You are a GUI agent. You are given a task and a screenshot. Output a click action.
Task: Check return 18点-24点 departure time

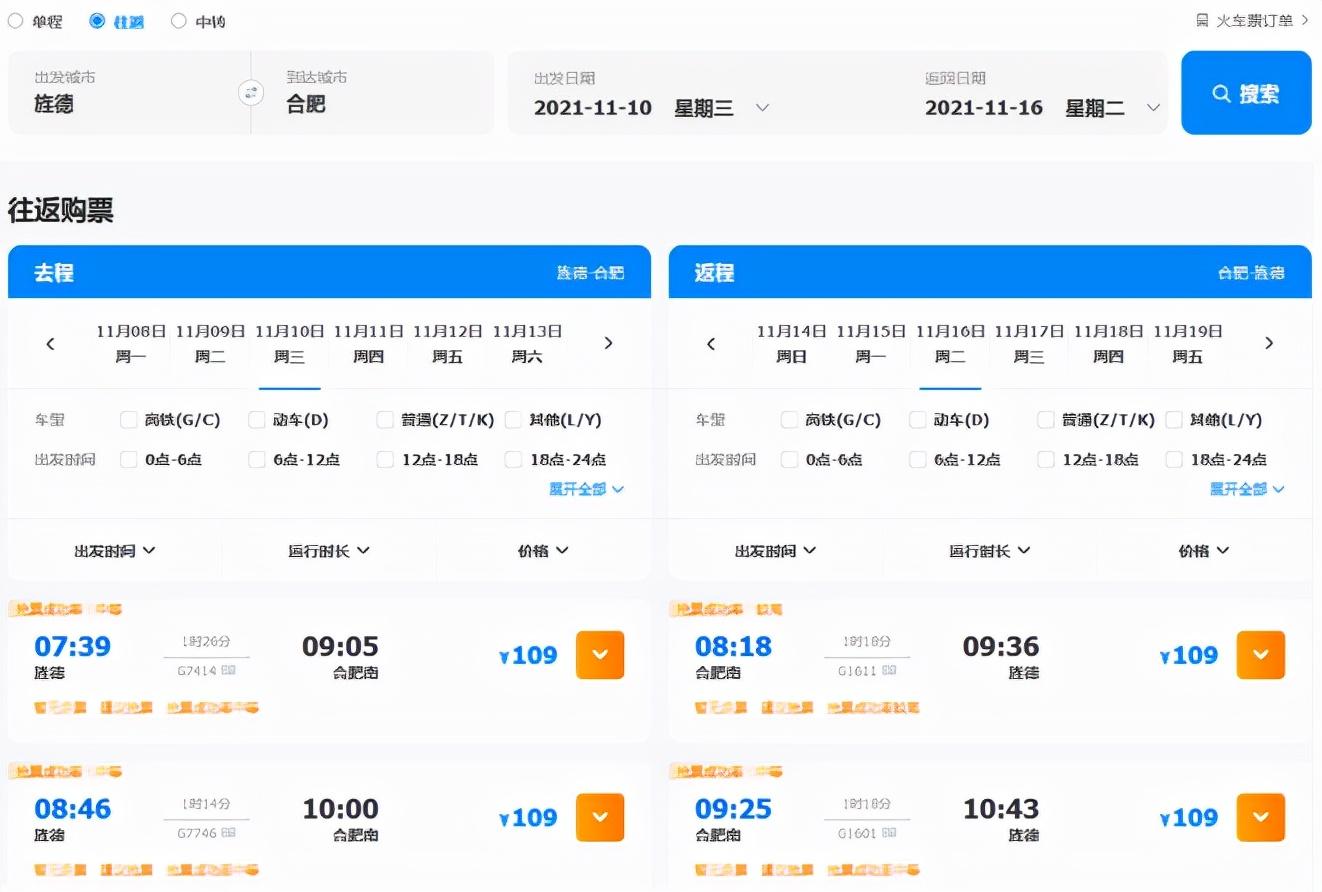(x=1175, y=460)
